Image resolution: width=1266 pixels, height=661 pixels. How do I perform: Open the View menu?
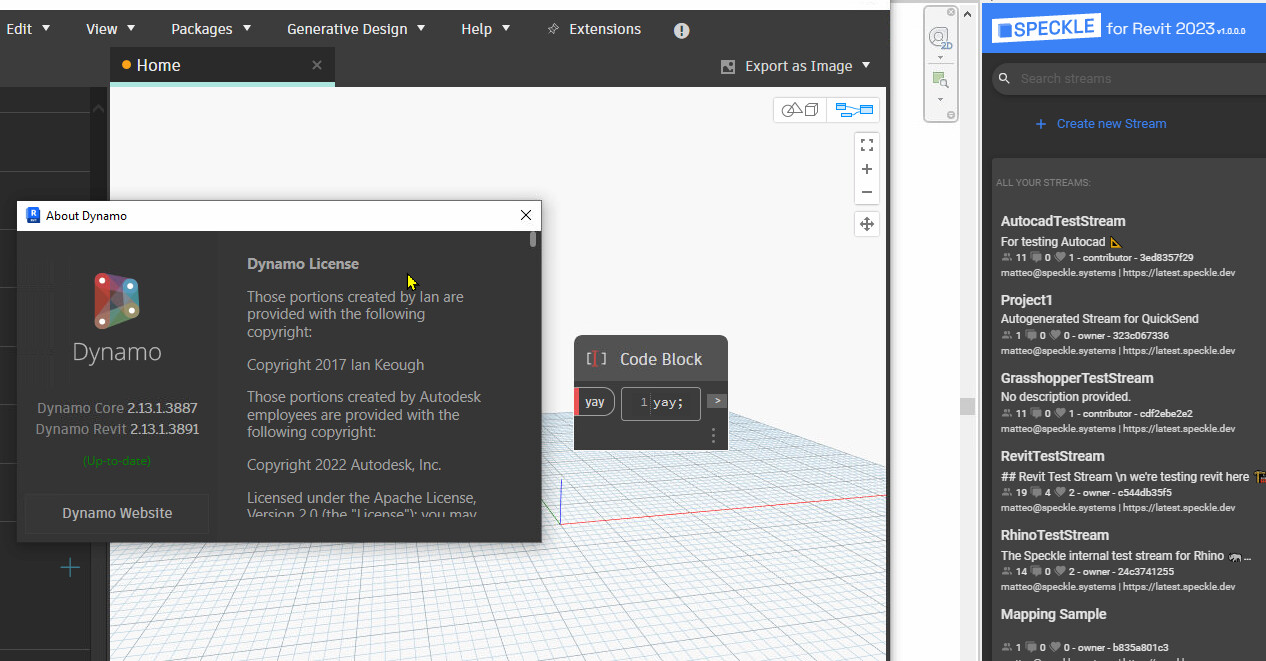pyautogui.click(x=110, y=29)
